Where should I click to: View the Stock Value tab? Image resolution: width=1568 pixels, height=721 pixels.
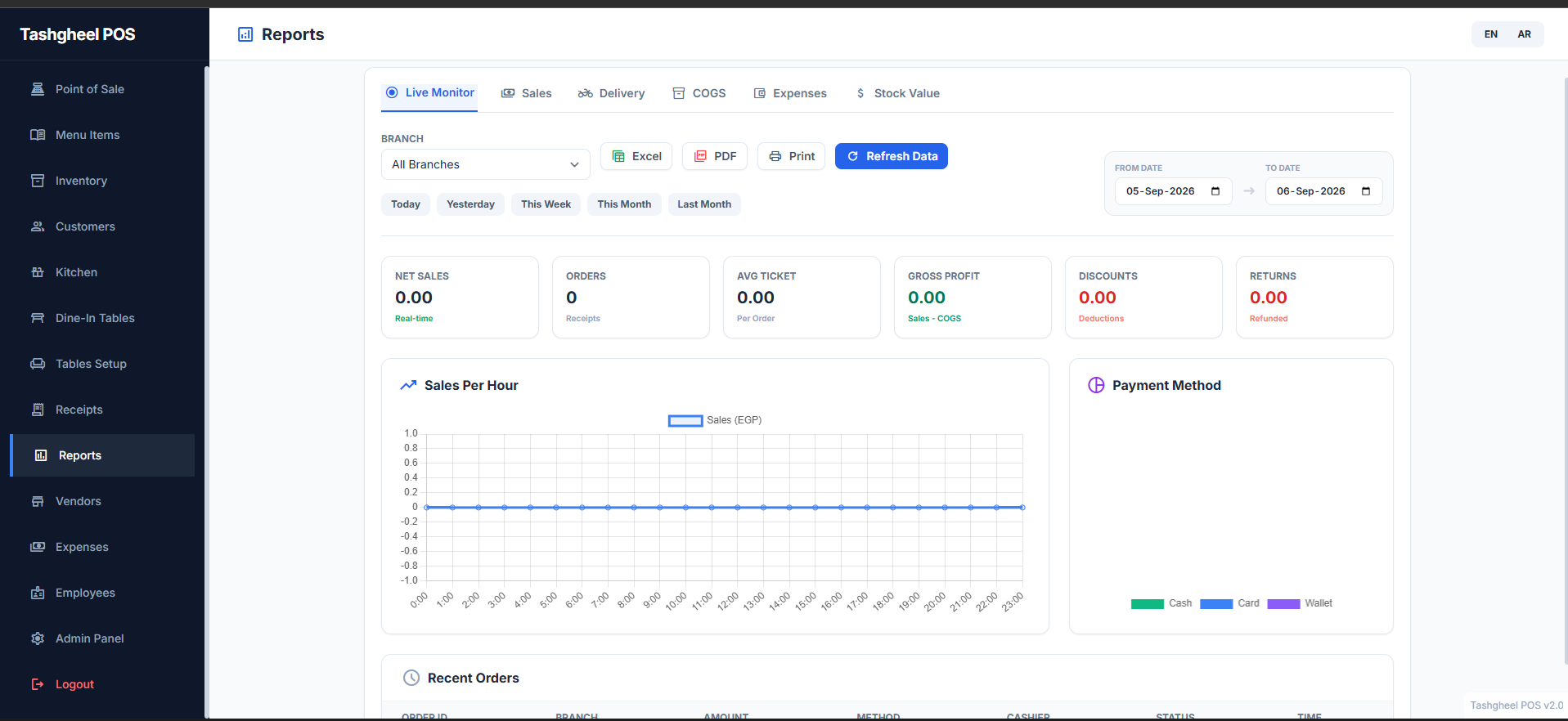click(897, 93)
